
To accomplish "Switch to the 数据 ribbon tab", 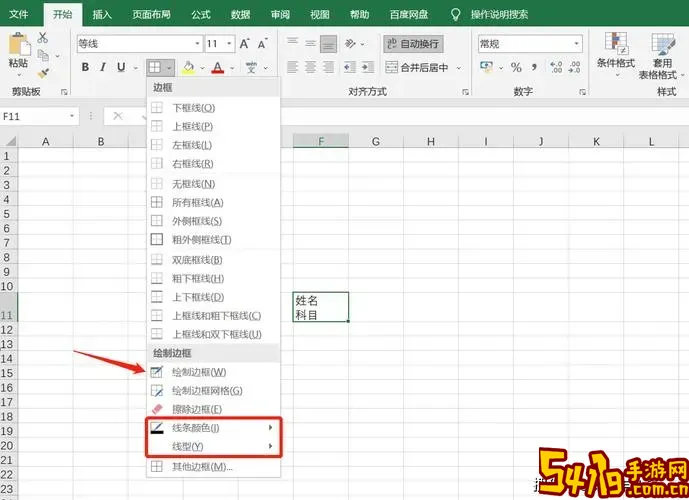I will click(240, 14).
